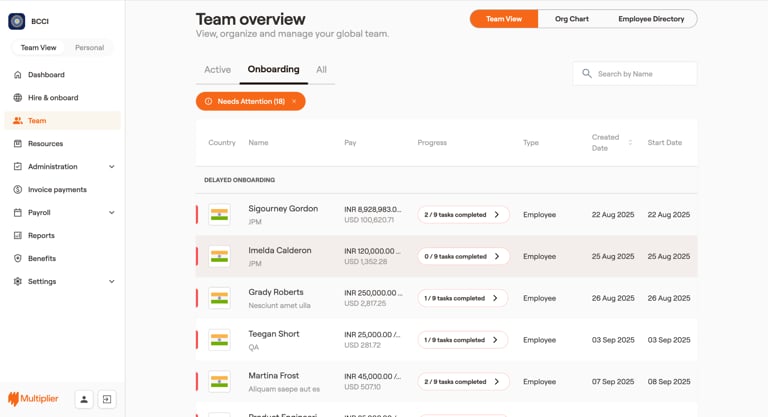Click Imelda Calderon's tasks completed progress pill

point(463,256)
